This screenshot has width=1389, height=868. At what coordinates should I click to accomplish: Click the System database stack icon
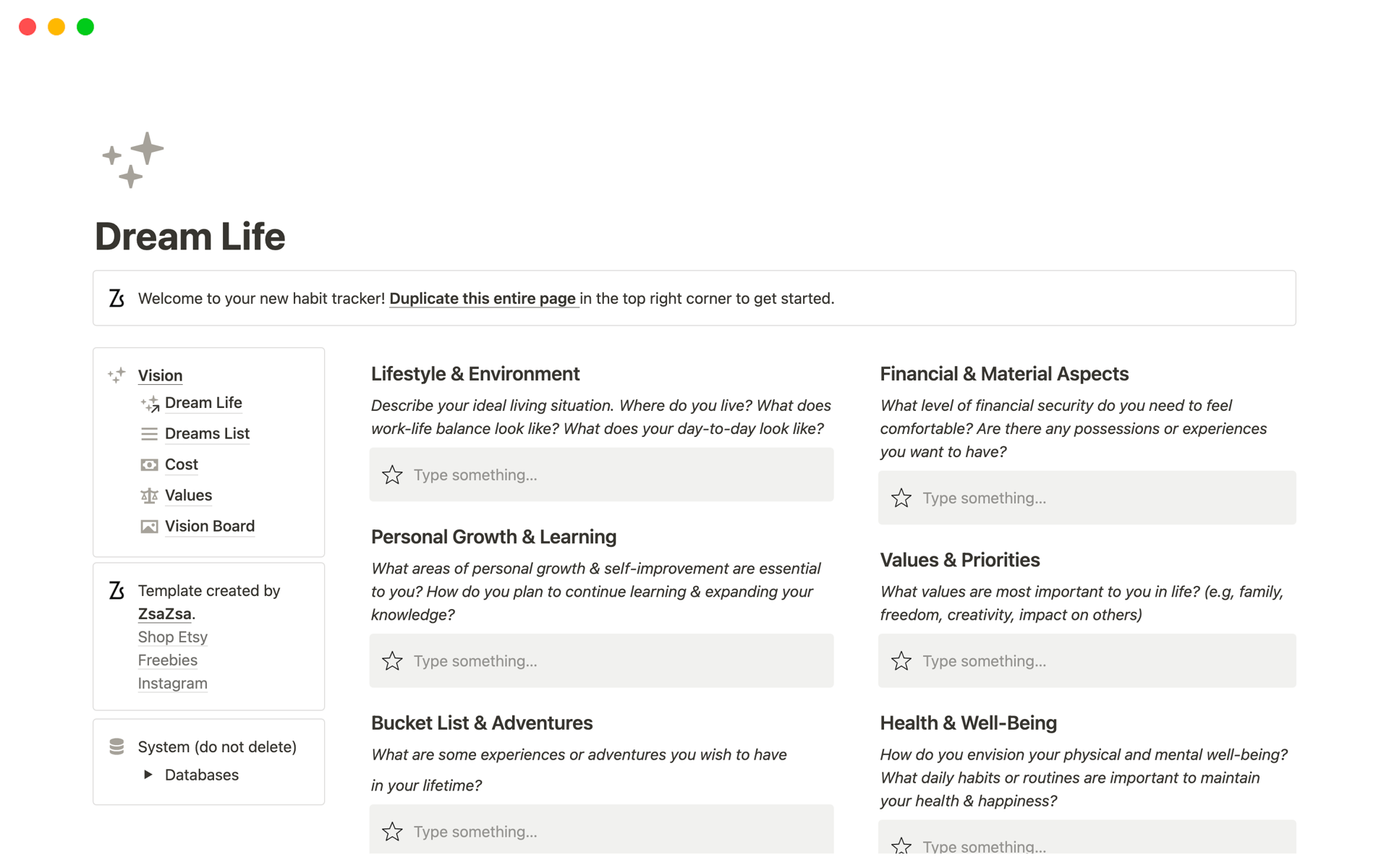click(x=116, y=746)
